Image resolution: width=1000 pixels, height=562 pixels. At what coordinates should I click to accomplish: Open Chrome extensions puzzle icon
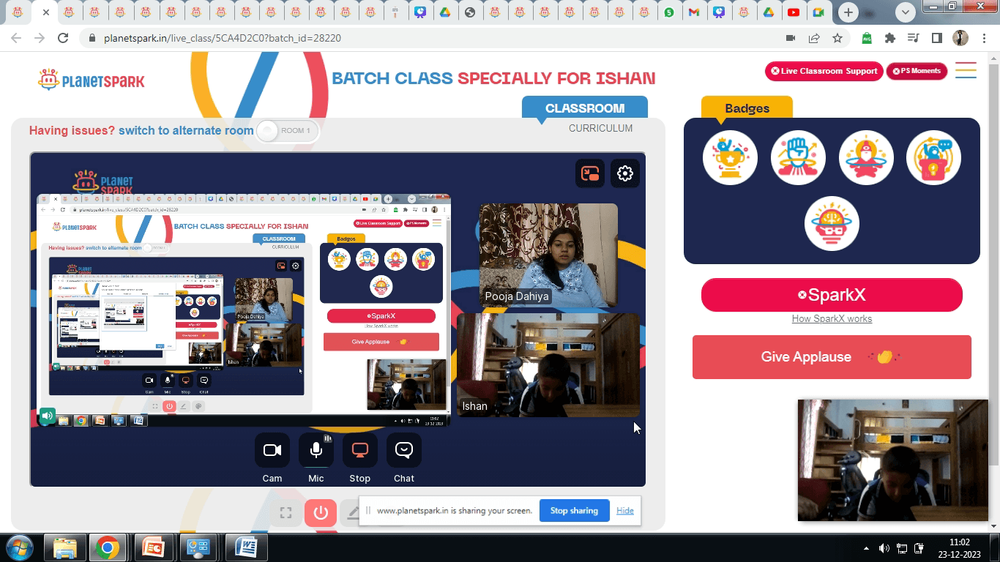tap(890, 38)
